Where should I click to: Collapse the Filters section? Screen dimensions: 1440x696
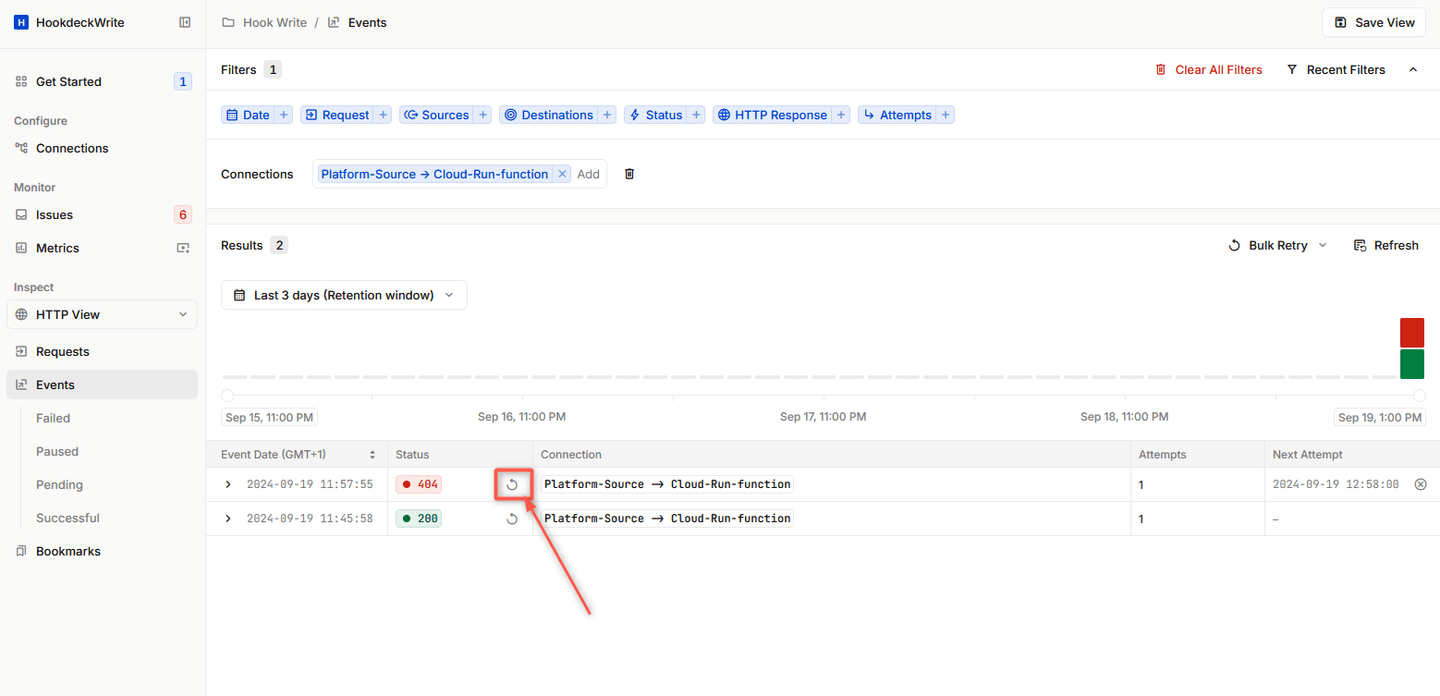coord(1413,69)
